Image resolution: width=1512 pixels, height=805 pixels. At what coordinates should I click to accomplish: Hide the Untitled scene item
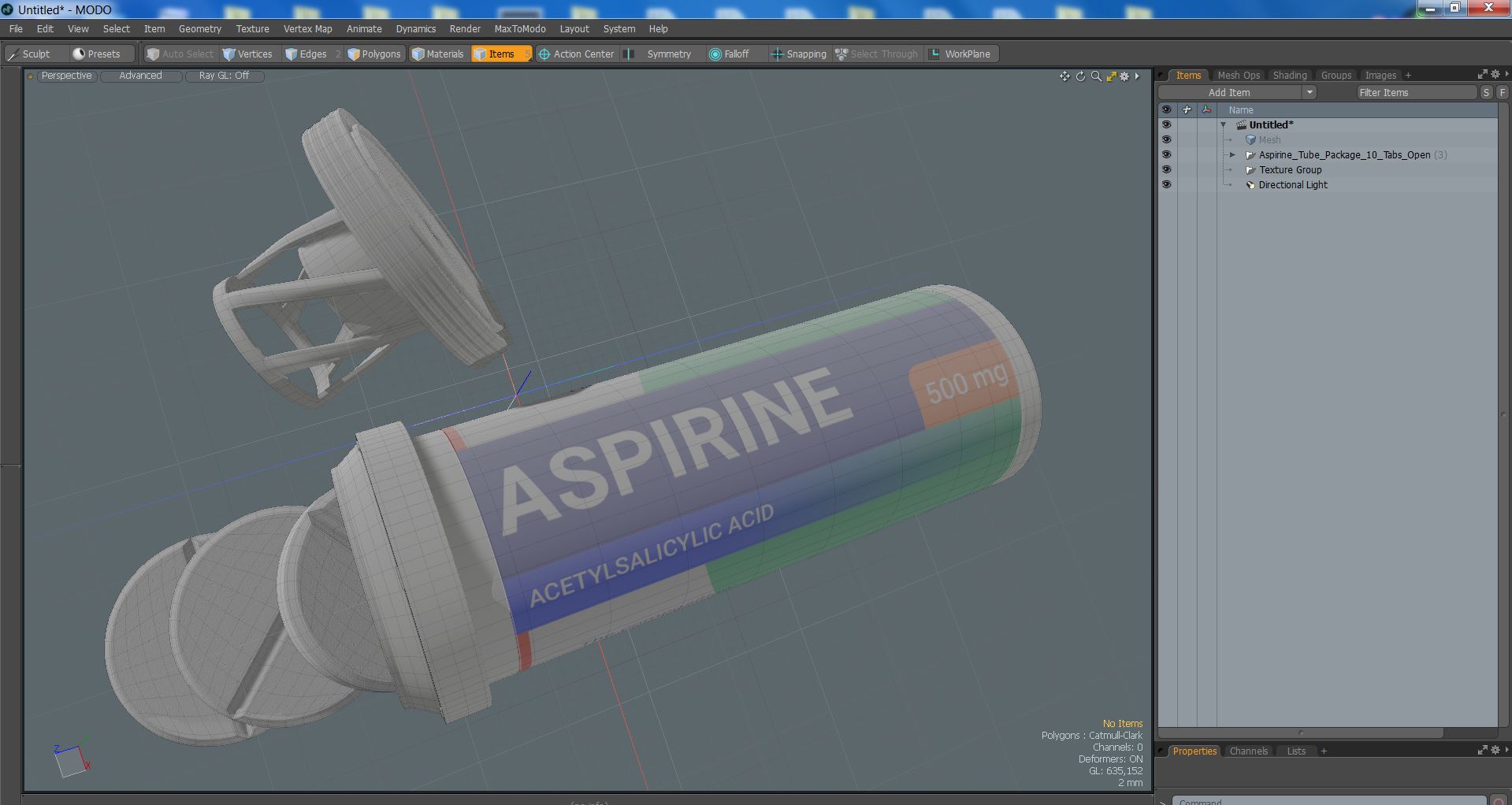[x=1166, y=124]
